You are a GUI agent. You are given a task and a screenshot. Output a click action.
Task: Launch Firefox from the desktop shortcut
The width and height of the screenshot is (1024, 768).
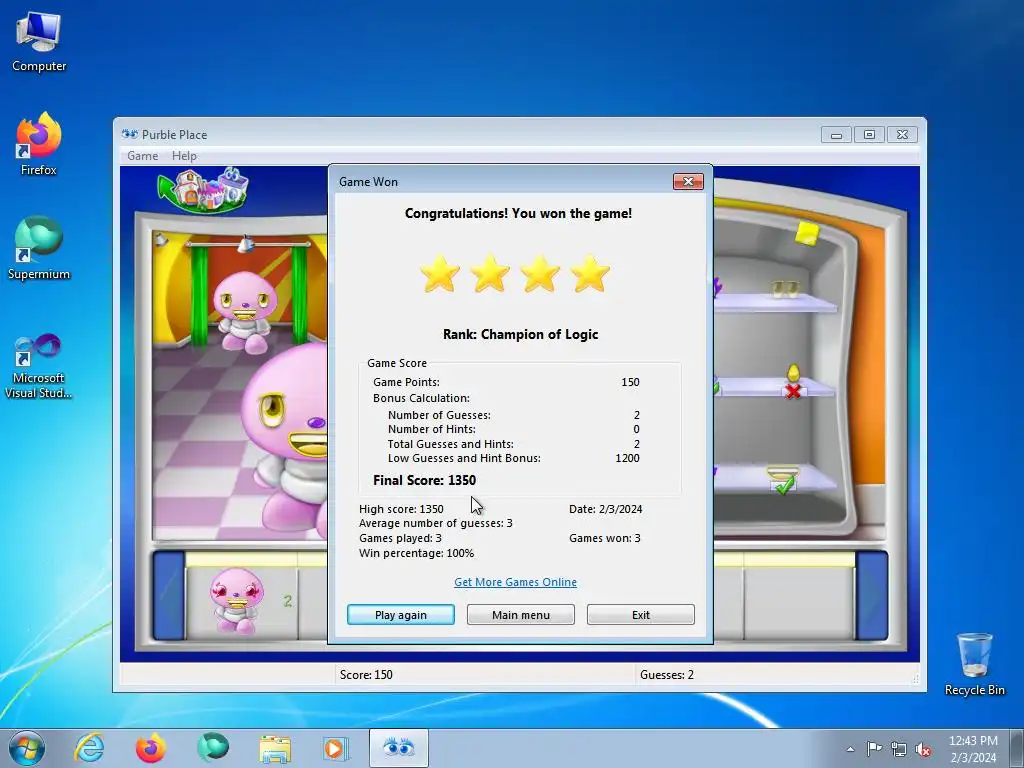coord(39,144)
